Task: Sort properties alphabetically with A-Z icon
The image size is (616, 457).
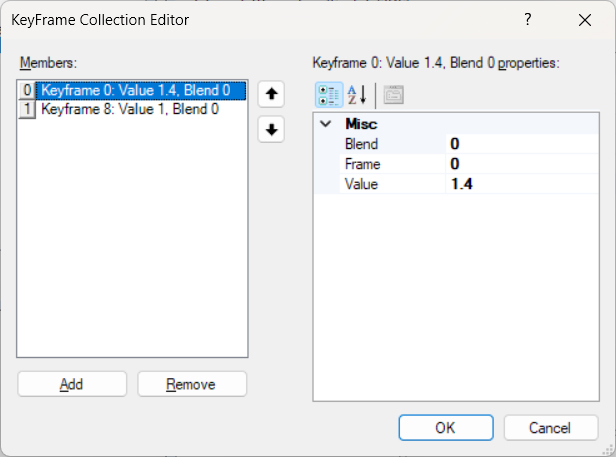Action: 358,95
